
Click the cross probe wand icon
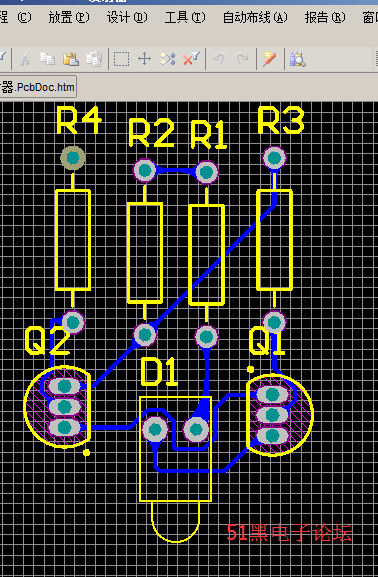[269, 59]
